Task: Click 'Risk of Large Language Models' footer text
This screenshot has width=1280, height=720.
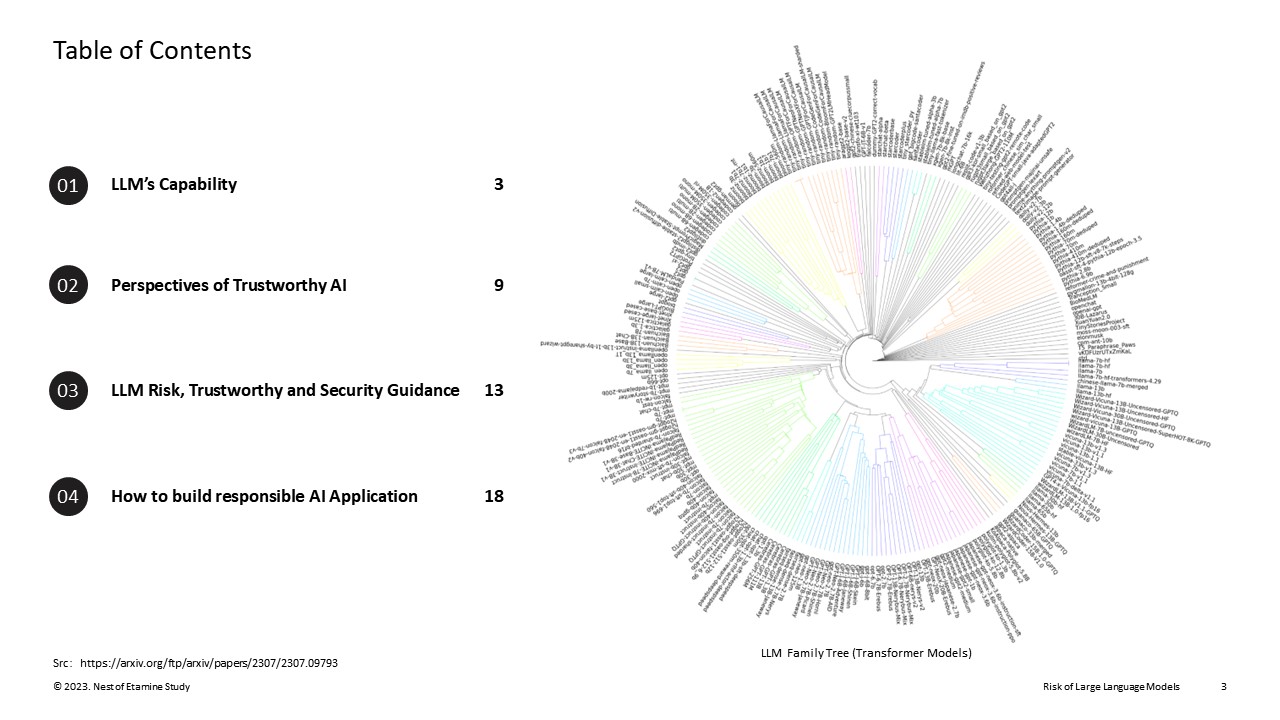Action: [x=1111, y=687]
